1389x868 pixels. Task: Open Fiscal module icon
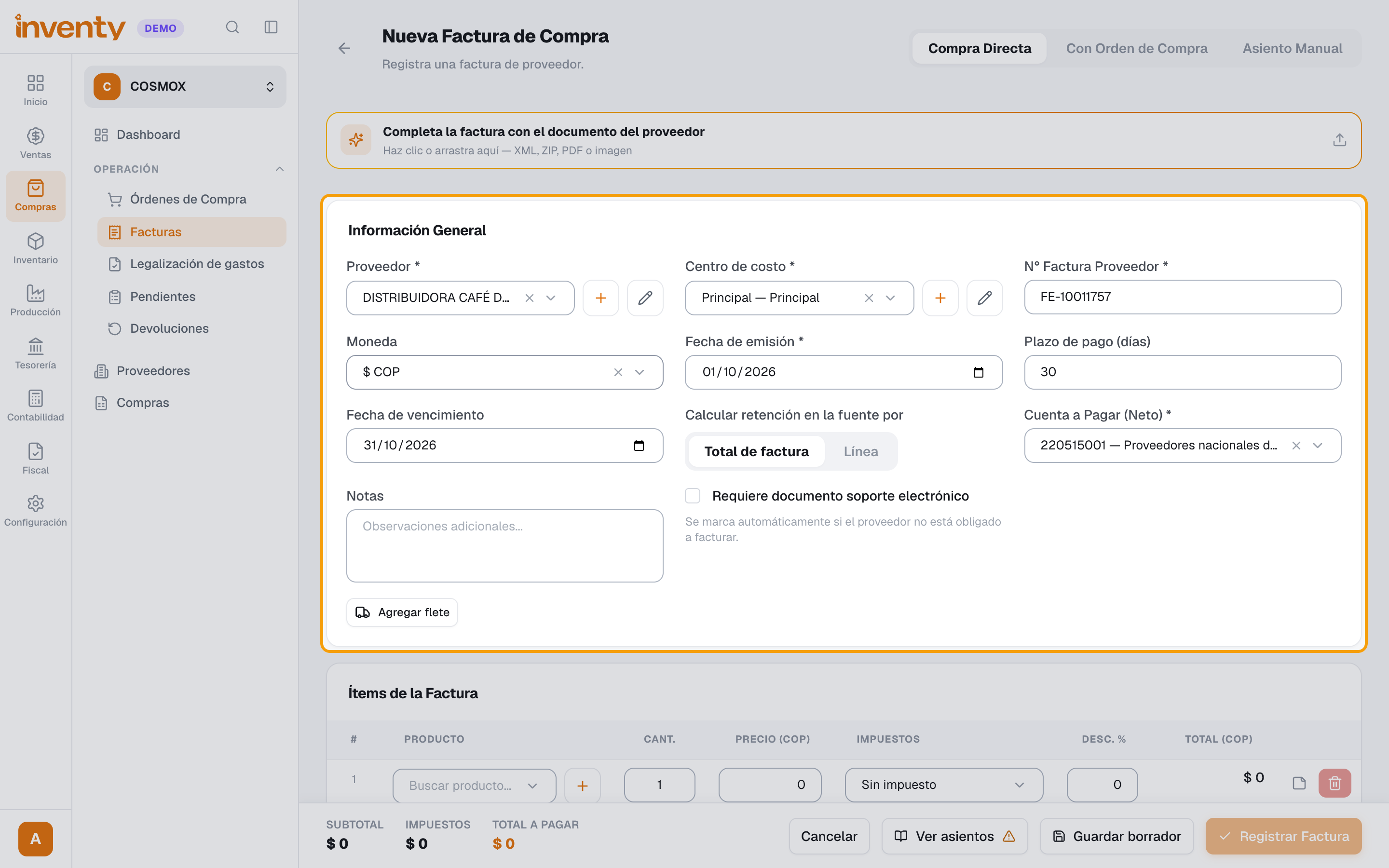click(x=36, y=459)
